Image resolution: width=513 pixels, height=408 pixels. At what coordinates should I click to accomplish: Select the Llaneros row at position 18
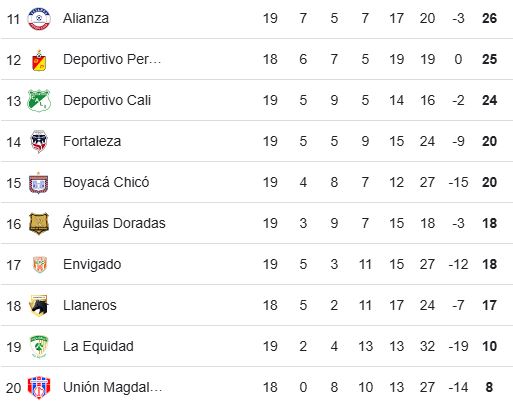pos(256,305)
